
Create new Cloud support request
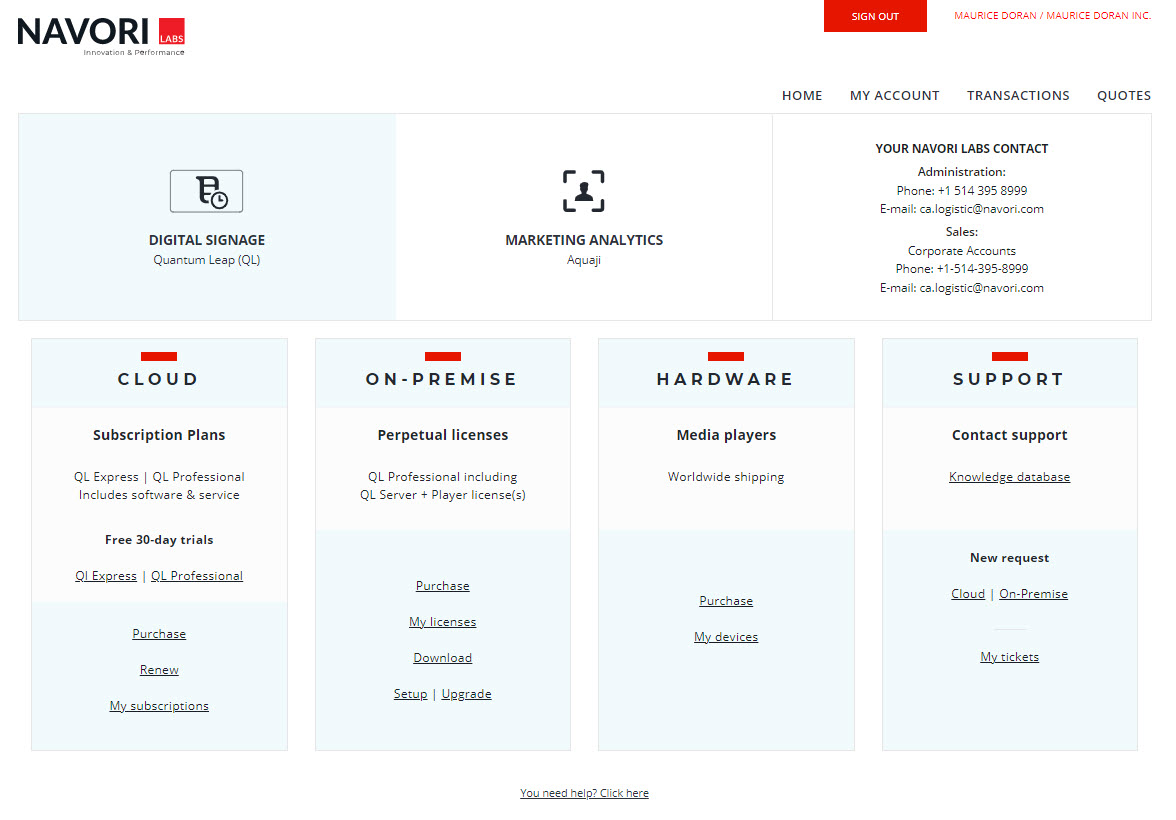[x=968, y=593]
